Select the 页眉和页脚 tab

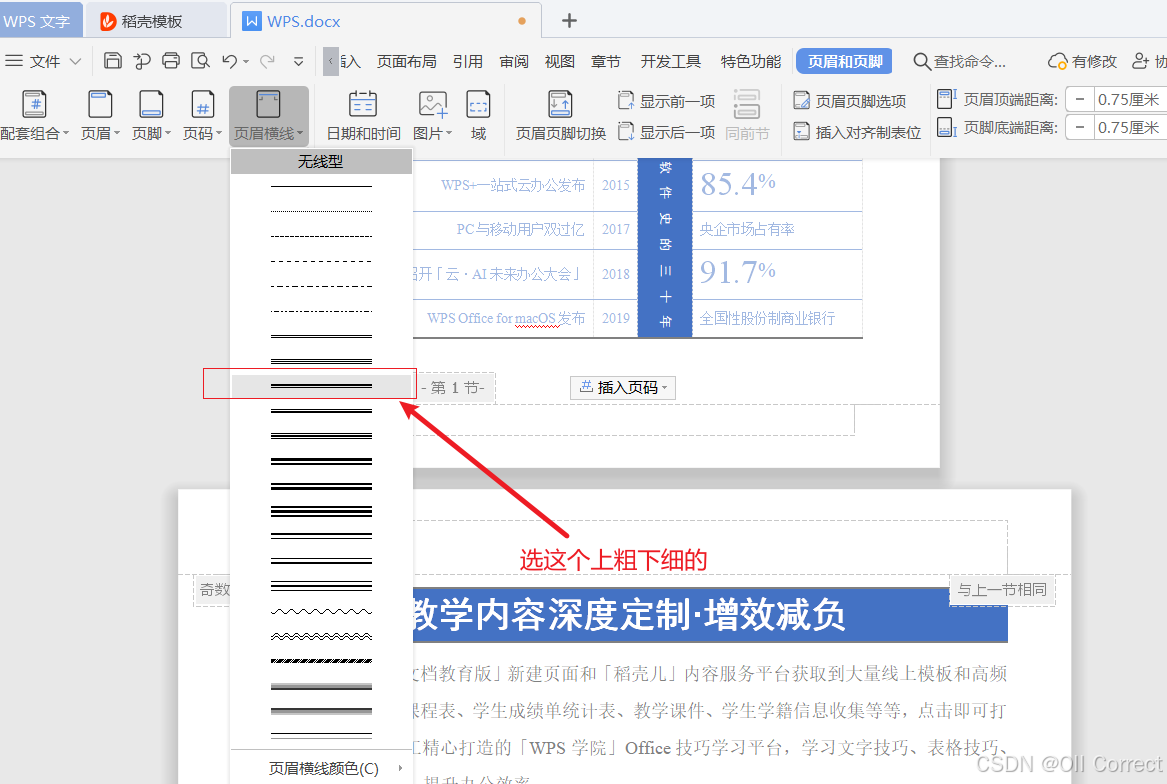[844, 61]
